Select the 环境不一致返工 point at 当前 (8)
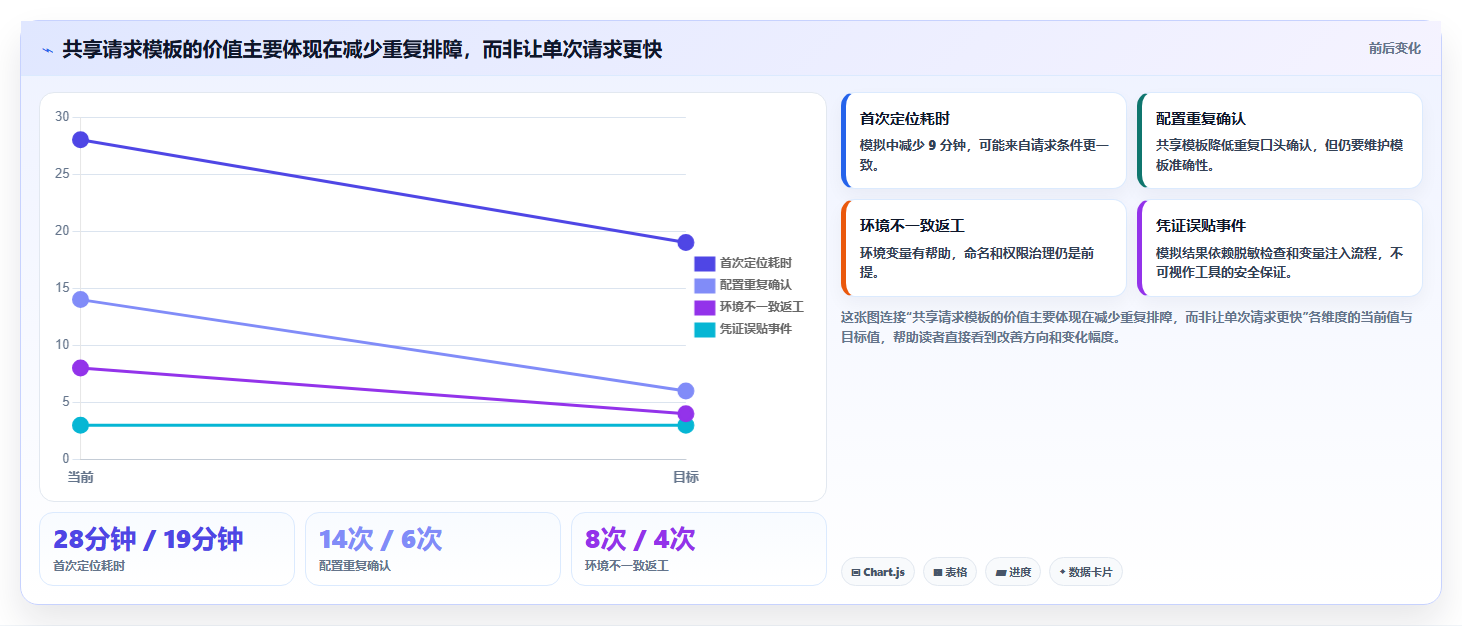 [81, 368]
